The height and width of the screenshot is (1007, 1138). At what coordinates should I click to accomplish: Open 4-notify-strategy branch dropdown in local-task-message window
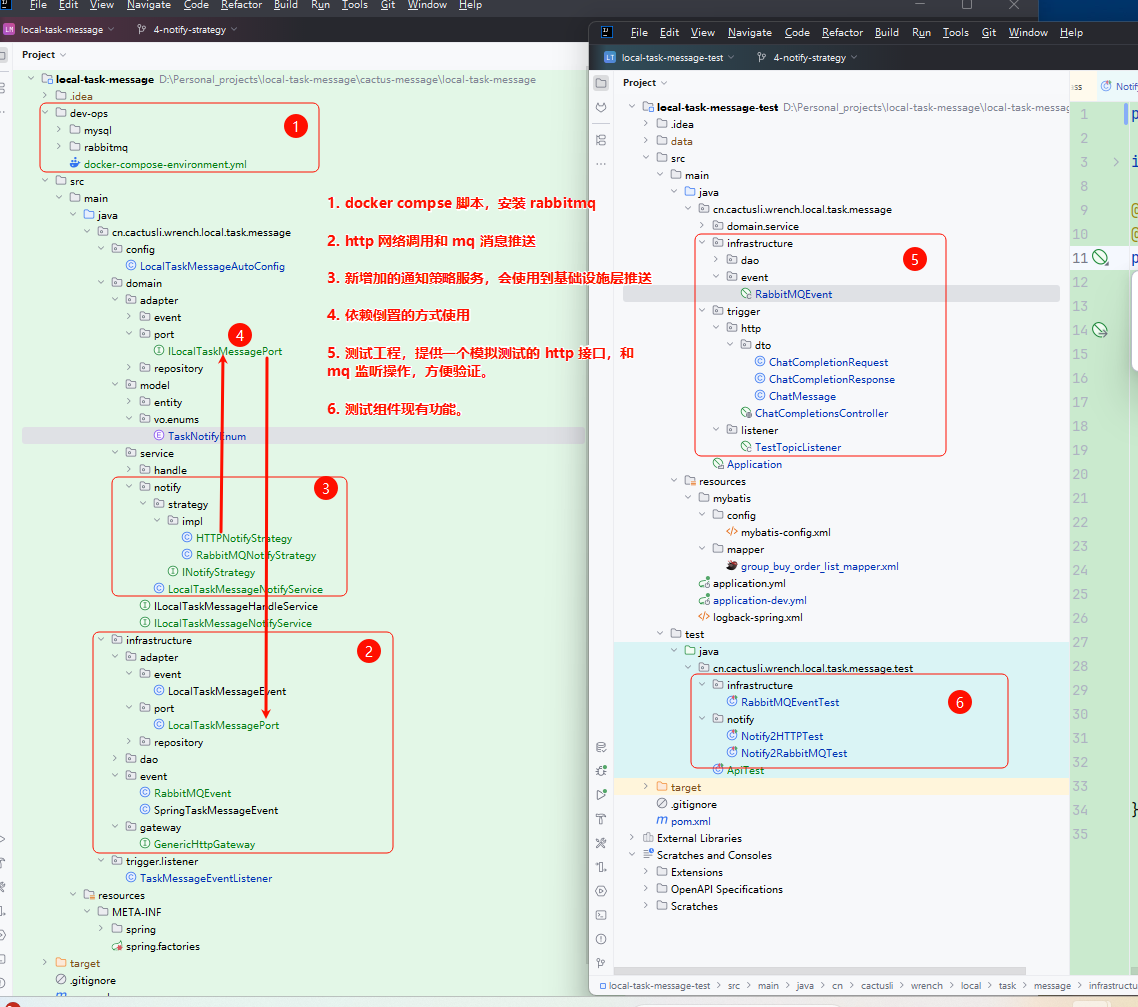pos(189,30)
